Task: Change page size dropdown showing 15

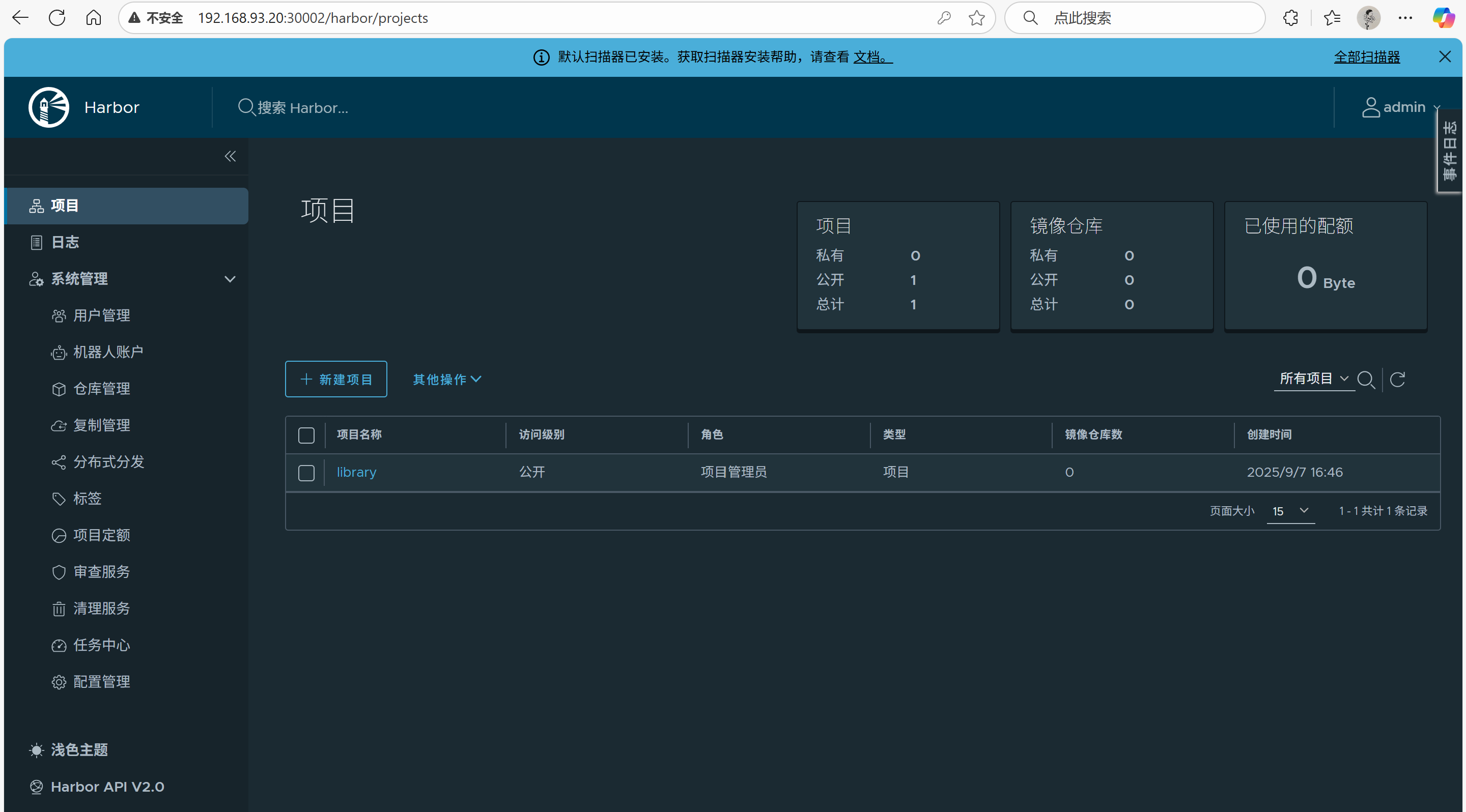Action: [x=1290, y=511]
